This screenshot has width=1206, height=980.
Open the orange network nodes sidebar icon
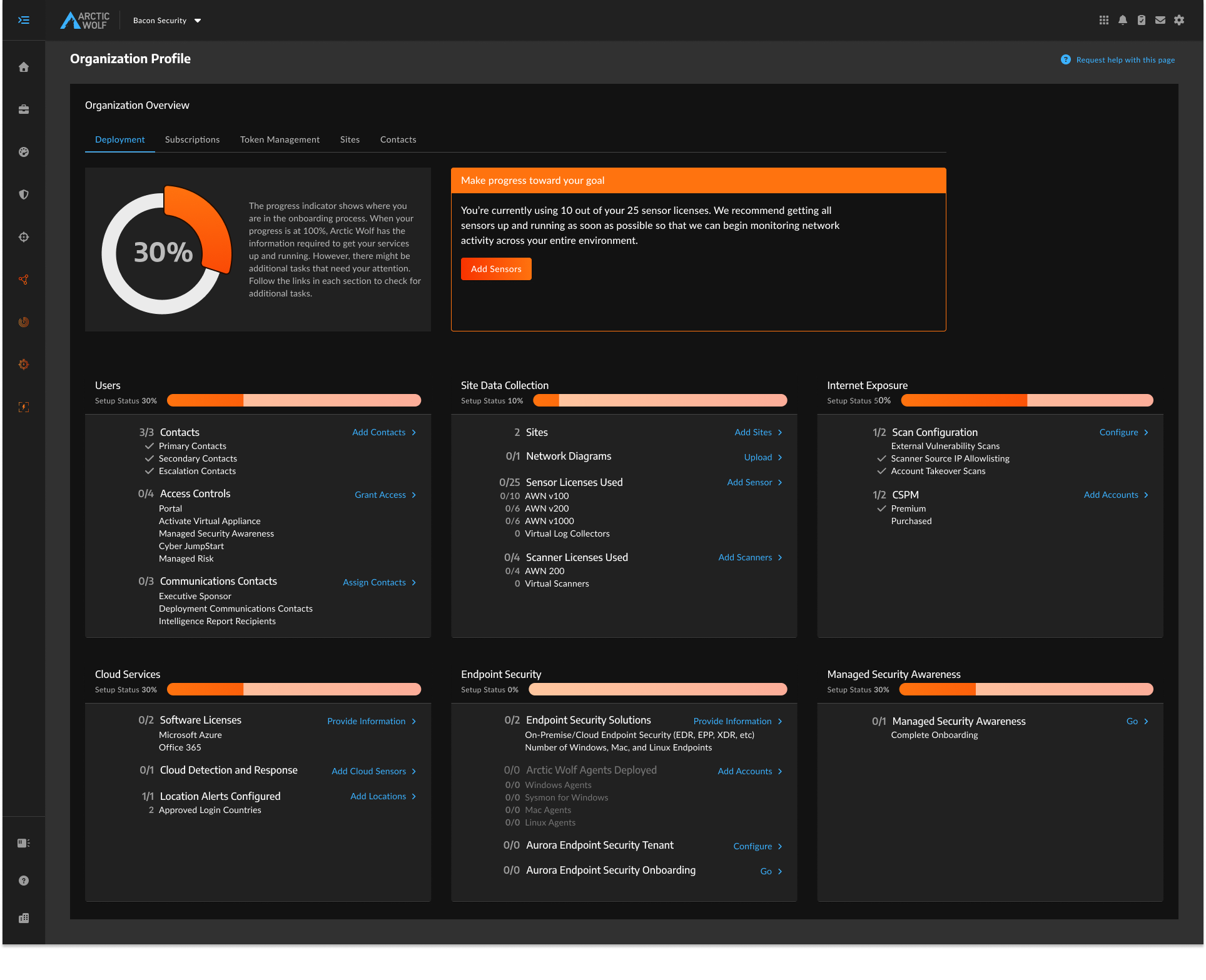tap(24, 280)
